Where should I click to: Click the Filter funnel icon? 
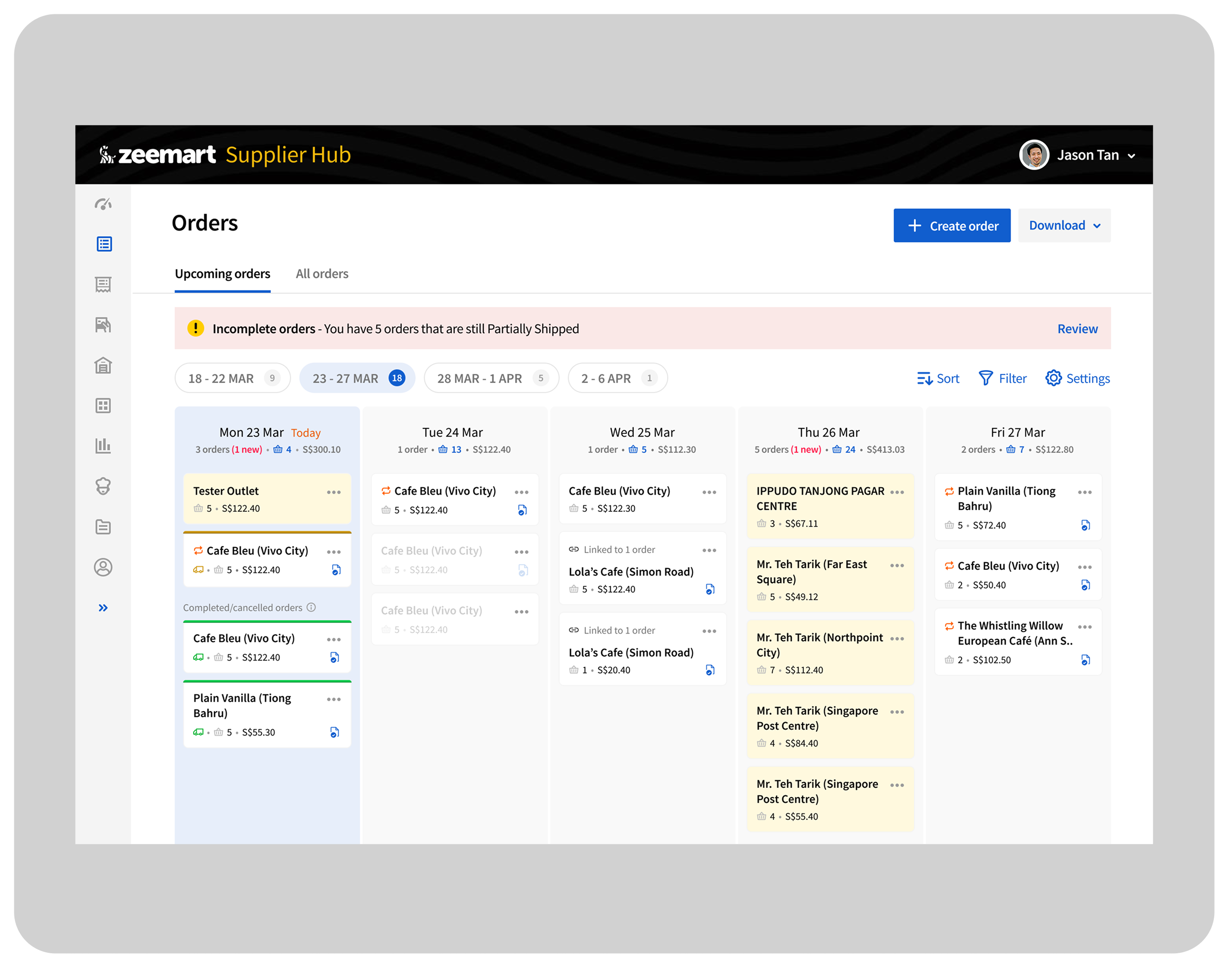tap(986, 379)
